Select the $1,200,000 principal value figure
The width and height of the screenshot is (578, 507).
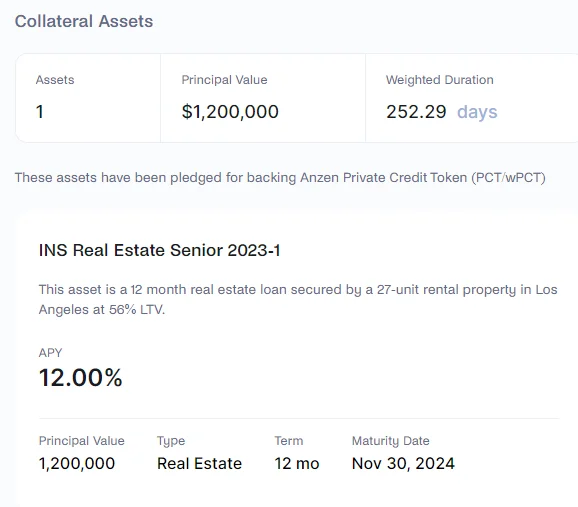coord(230,112)
